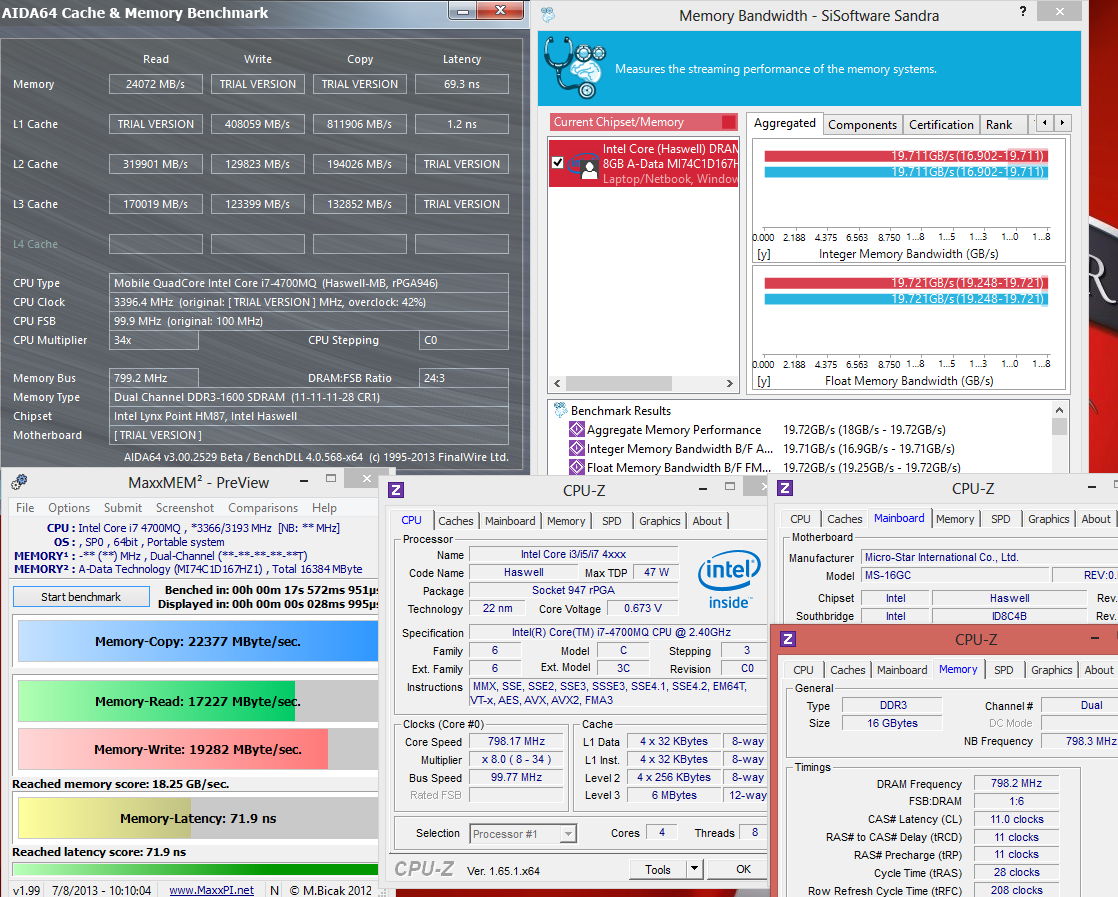Click the Memory-Read result bar

point(198,701)
